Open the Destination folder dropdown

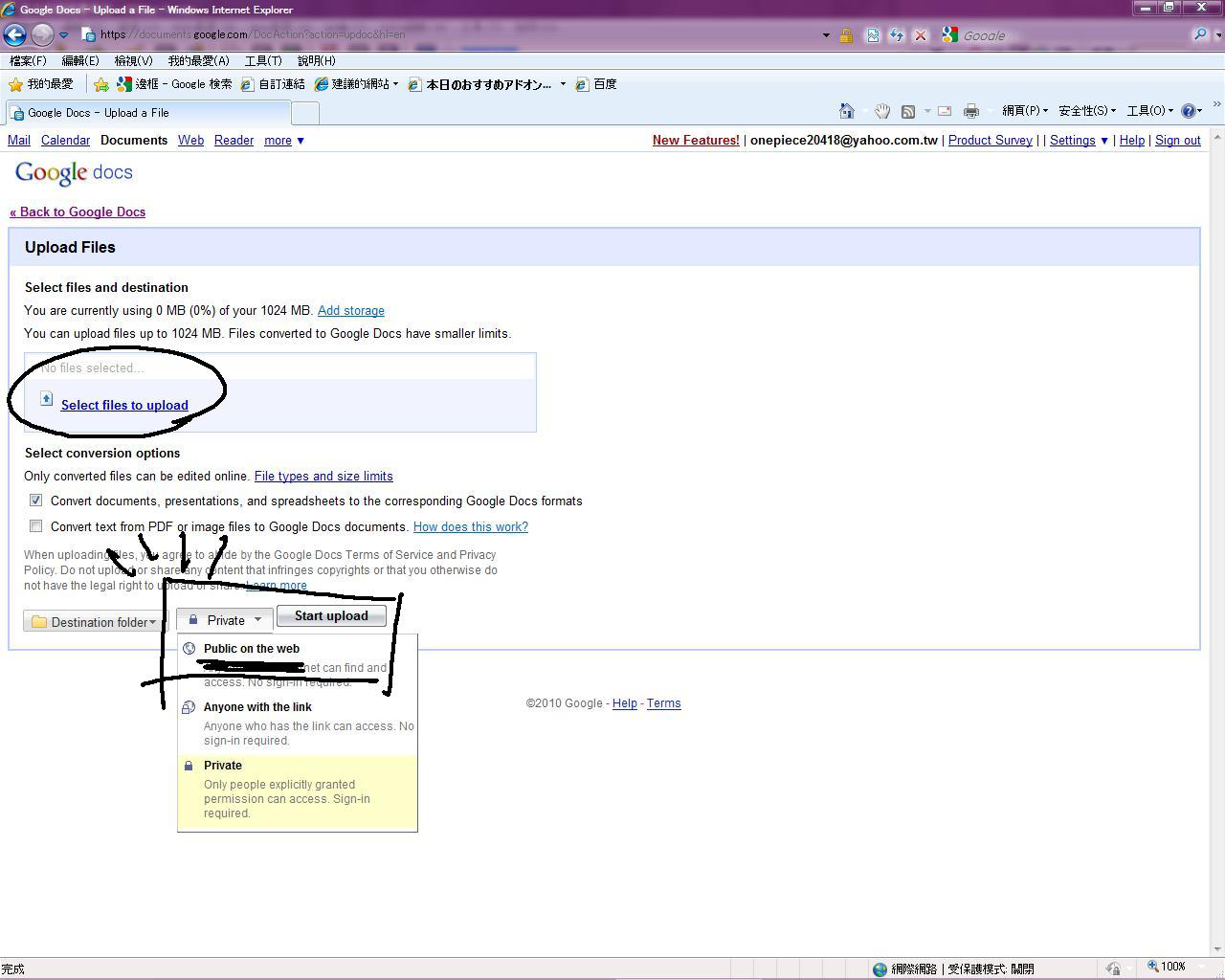(93, 621)
